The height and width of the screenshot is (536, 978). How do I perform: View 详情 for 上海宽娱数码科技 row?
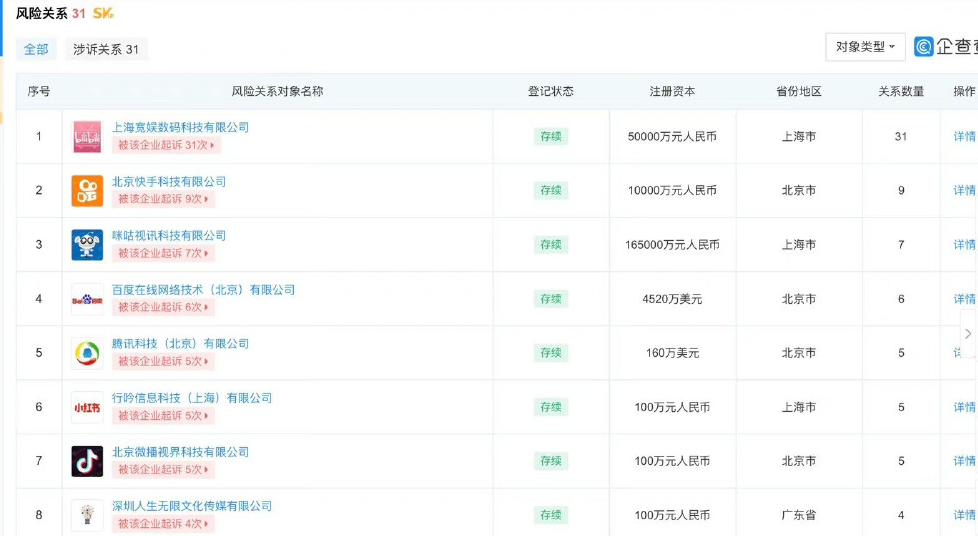click(x=964, y=136)
